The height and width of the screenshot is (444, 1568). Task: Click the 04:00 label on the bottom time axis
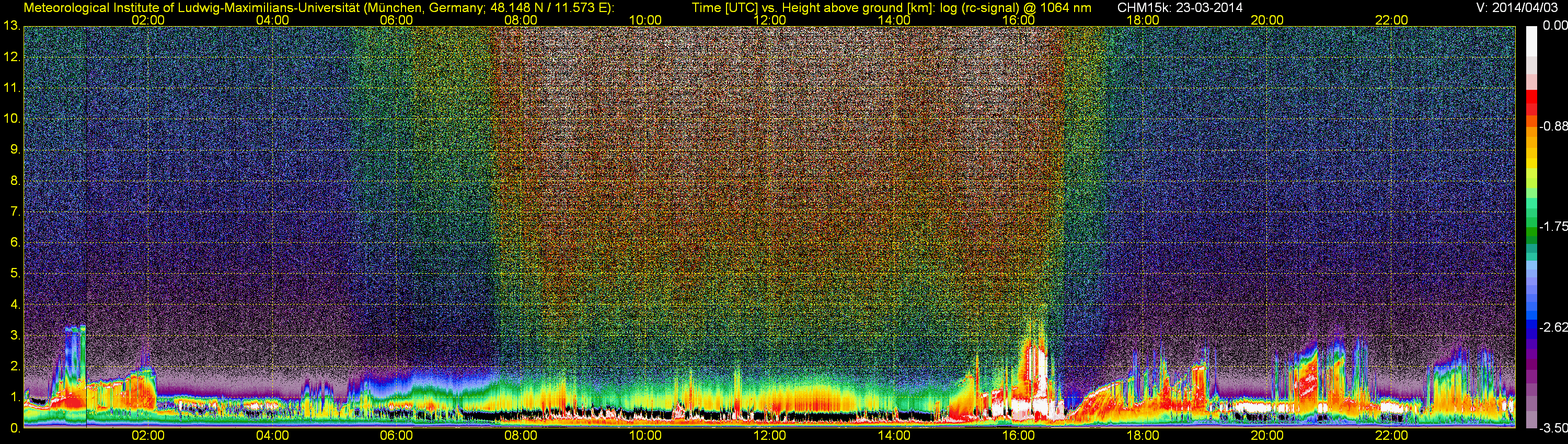point(272,436)
